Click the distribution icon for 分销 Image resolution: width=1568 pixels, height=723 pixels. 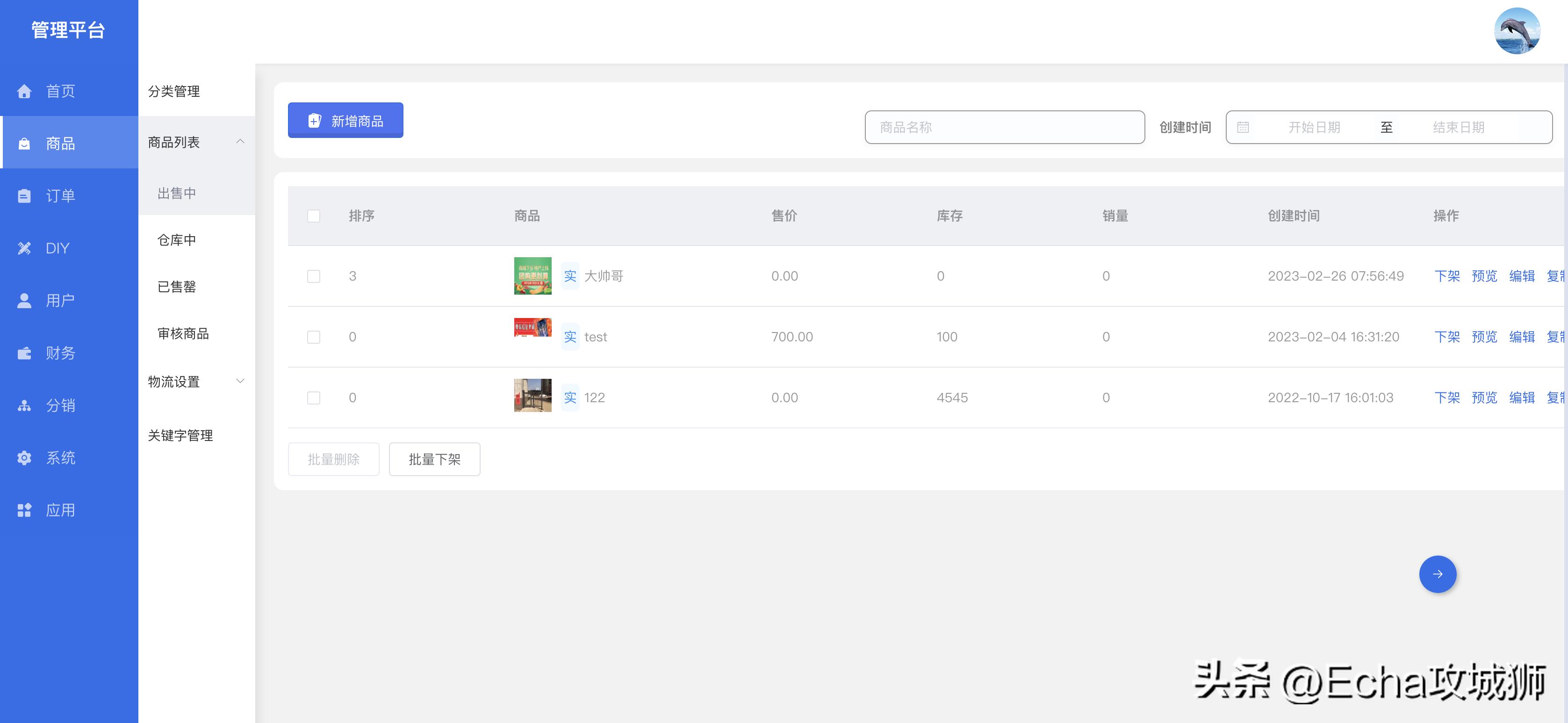click(x=24, y=405)
